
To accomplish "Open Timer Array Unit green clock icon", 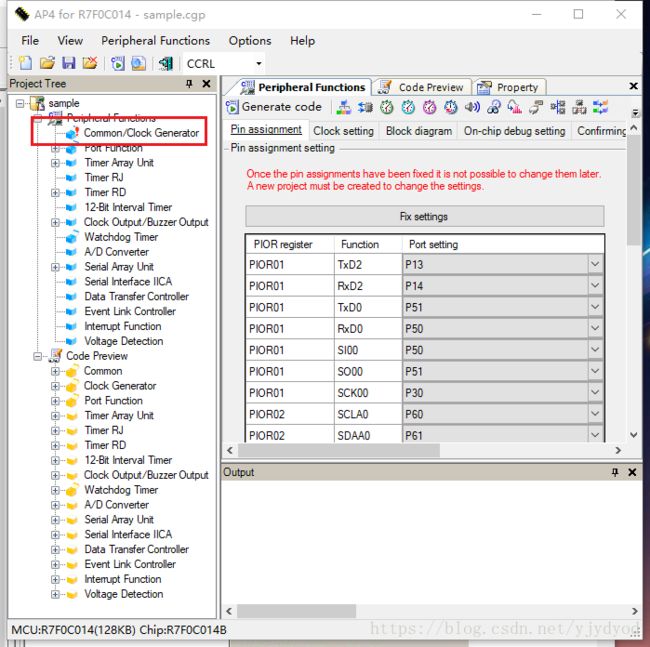I will [387, 107].
